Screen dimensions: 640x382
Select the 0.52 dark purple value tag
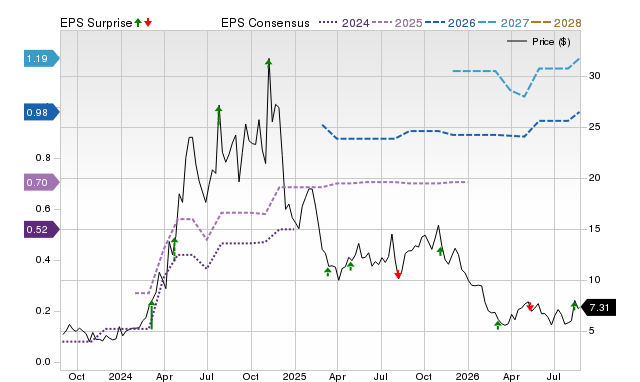click(x=42, y=229)
